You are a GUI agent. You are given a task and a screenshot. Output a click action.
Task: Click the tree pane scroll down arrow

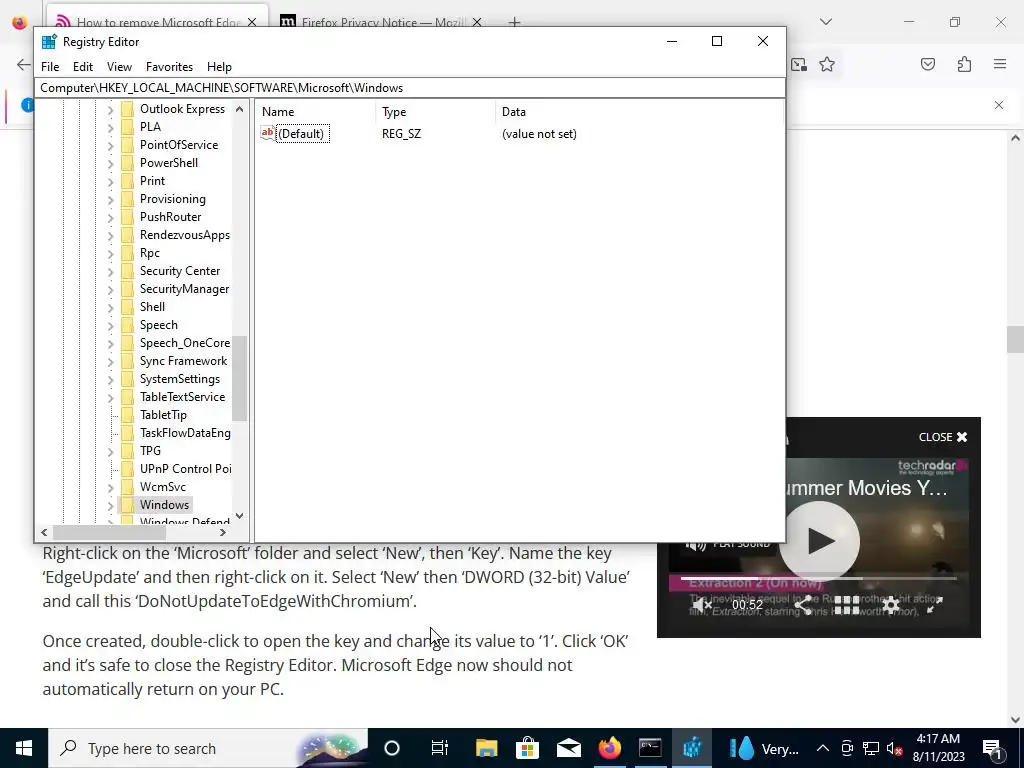(x=239, y=516)
